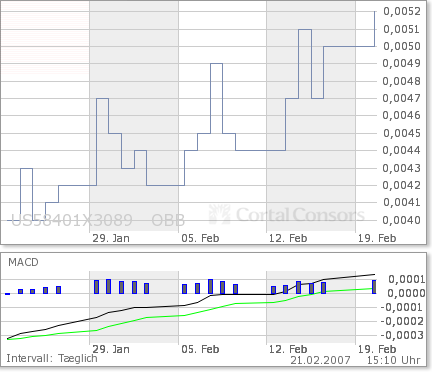The height and width of the screenshot is (372, 432).
Task: Select the -0,0001 MACD axis label
Action: pos(403,307)
